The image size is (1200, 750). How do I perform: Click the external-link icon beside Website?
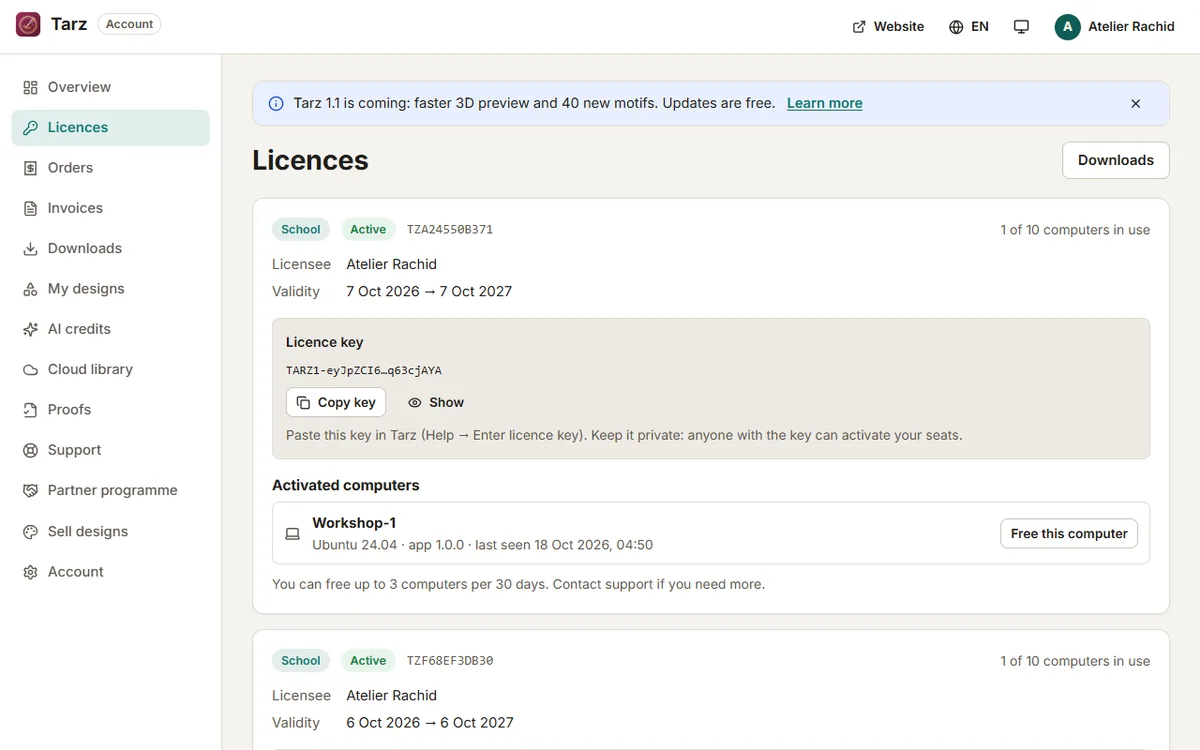[859, 27]
